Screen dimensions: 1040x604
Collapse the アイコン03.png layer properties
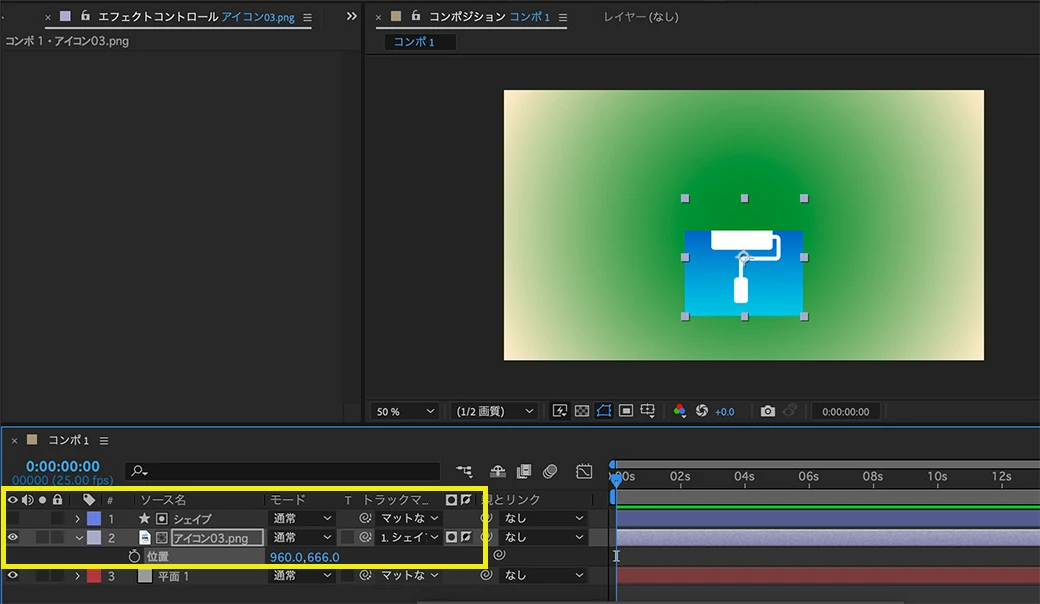point(79,538)
